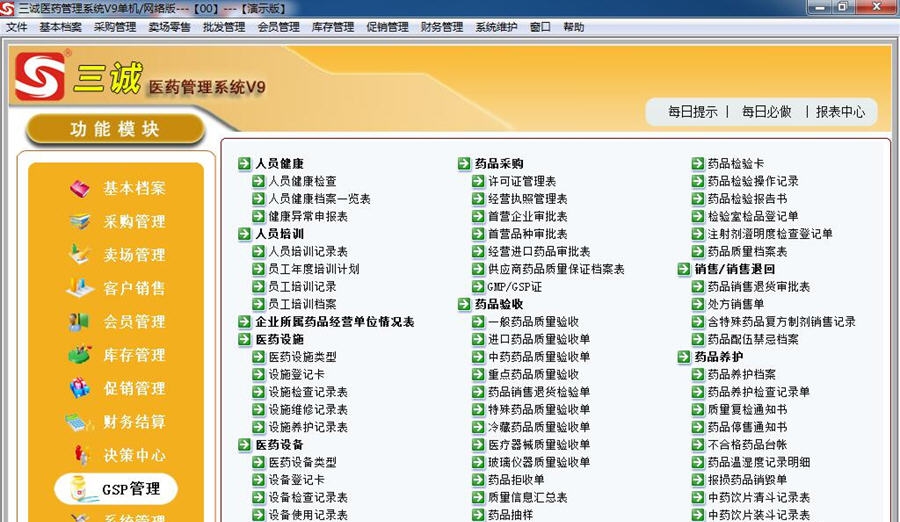Open 不合格药品台帐 entry

tap(747, 444)
